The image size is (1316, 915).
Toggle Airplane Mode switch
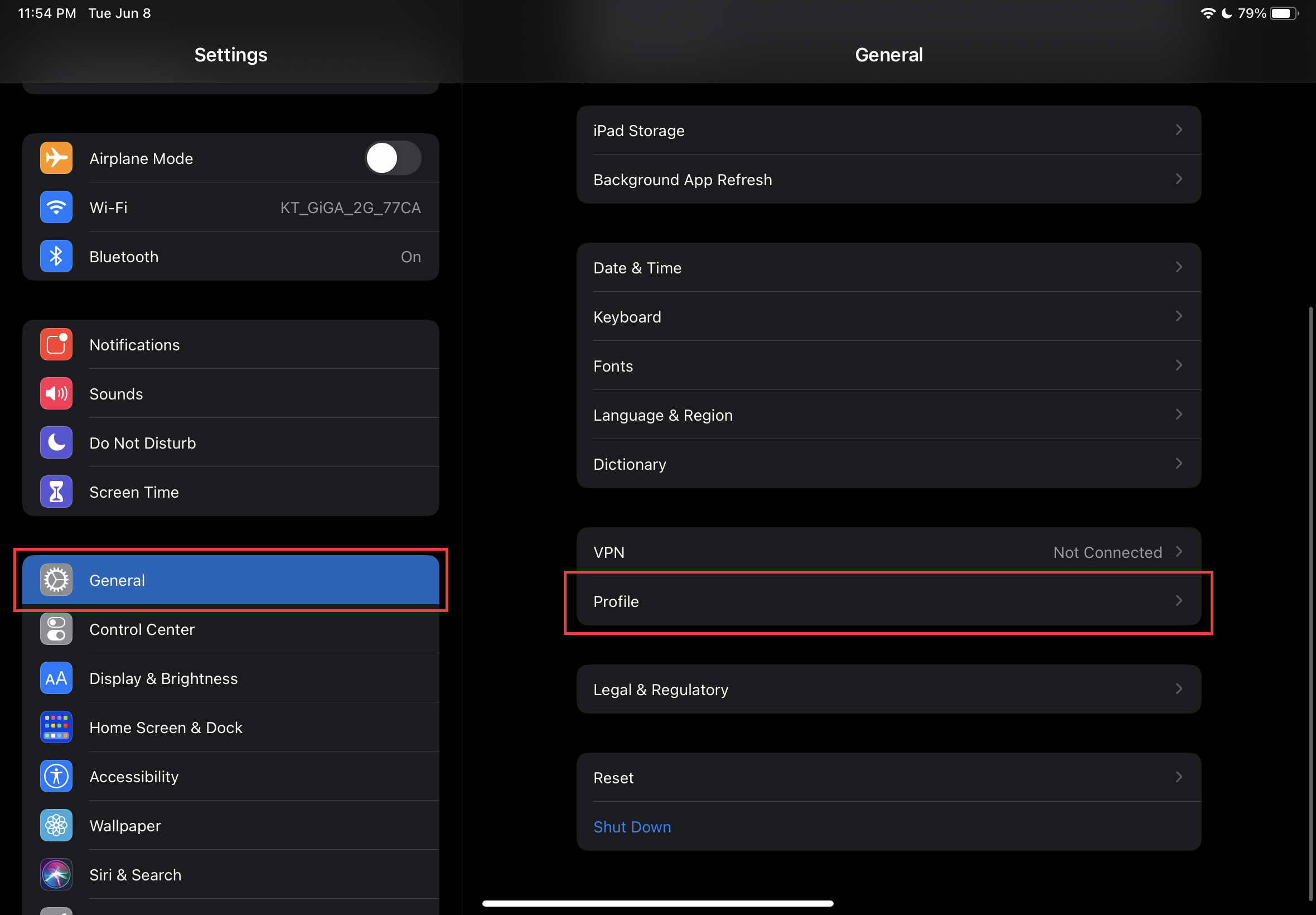pos(393,158)
